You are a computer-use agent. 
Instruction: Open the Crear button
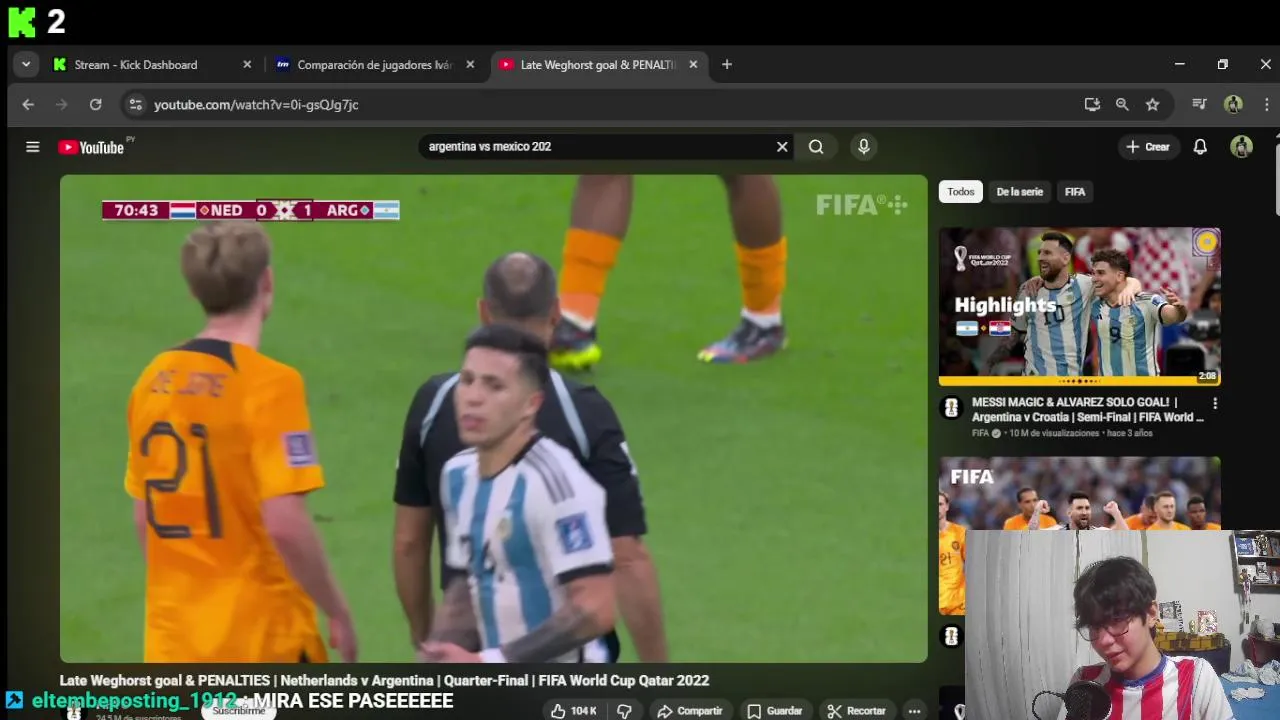coord(1148,146)
